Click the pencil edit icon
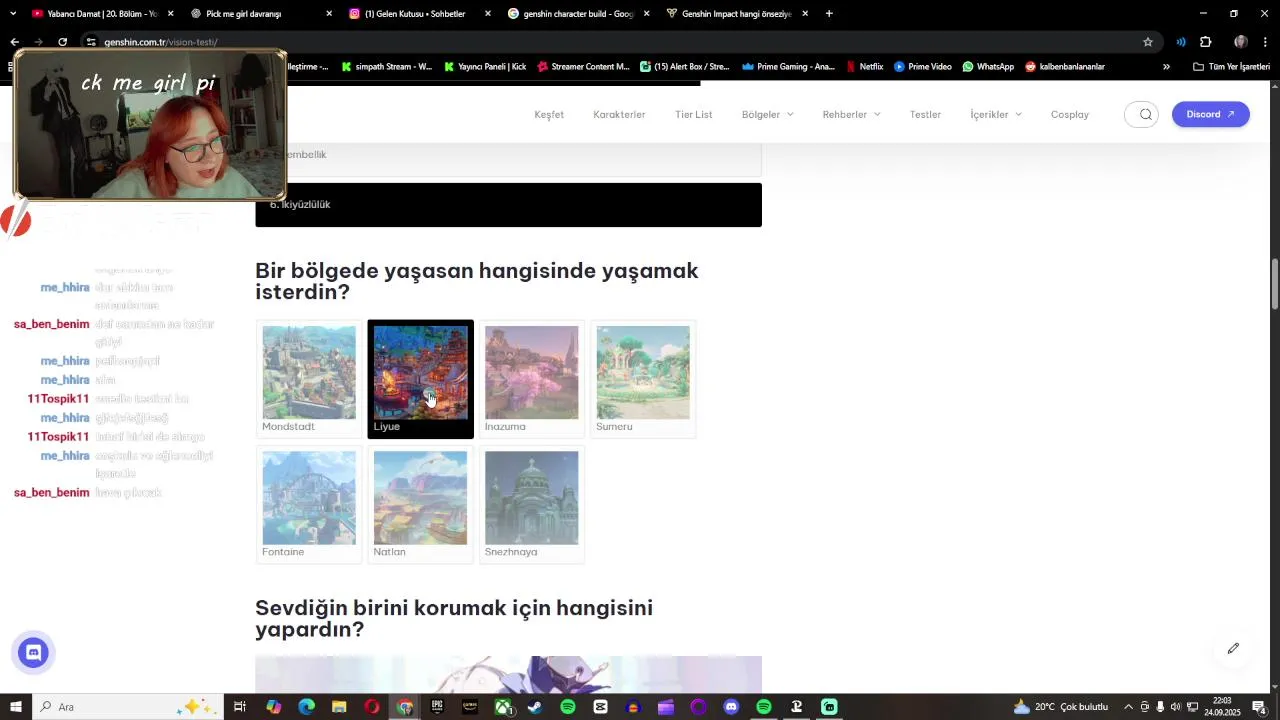1280x720 pixels. 1233,648
